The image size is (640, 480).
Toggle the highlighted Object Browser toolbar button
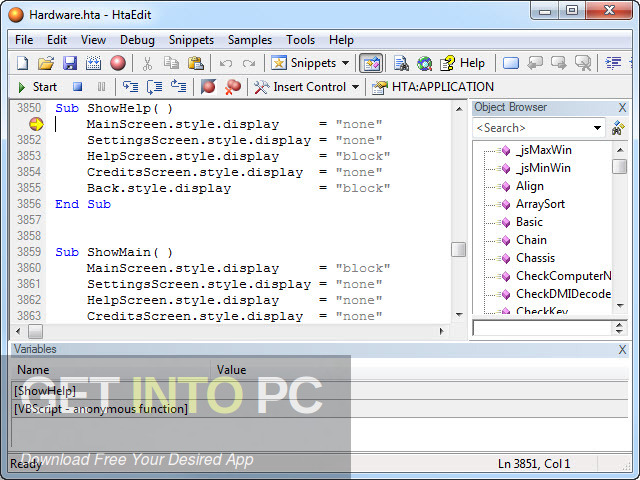click(371, 63)
